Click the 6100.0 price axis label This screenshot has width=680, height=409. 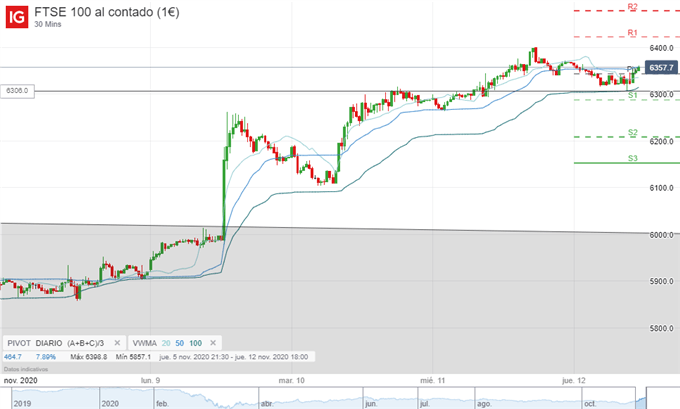click(661, 188)
